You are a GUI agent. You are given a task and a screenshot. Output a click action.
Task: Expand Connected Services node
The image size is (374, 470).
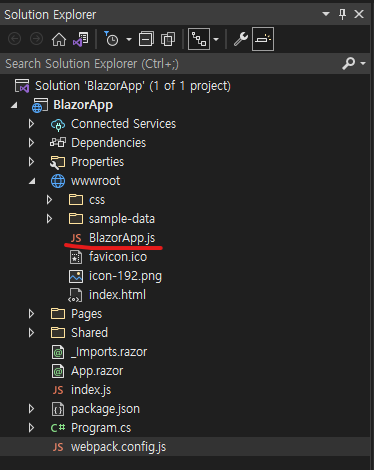pyautogui.click(x=31, y=124)
